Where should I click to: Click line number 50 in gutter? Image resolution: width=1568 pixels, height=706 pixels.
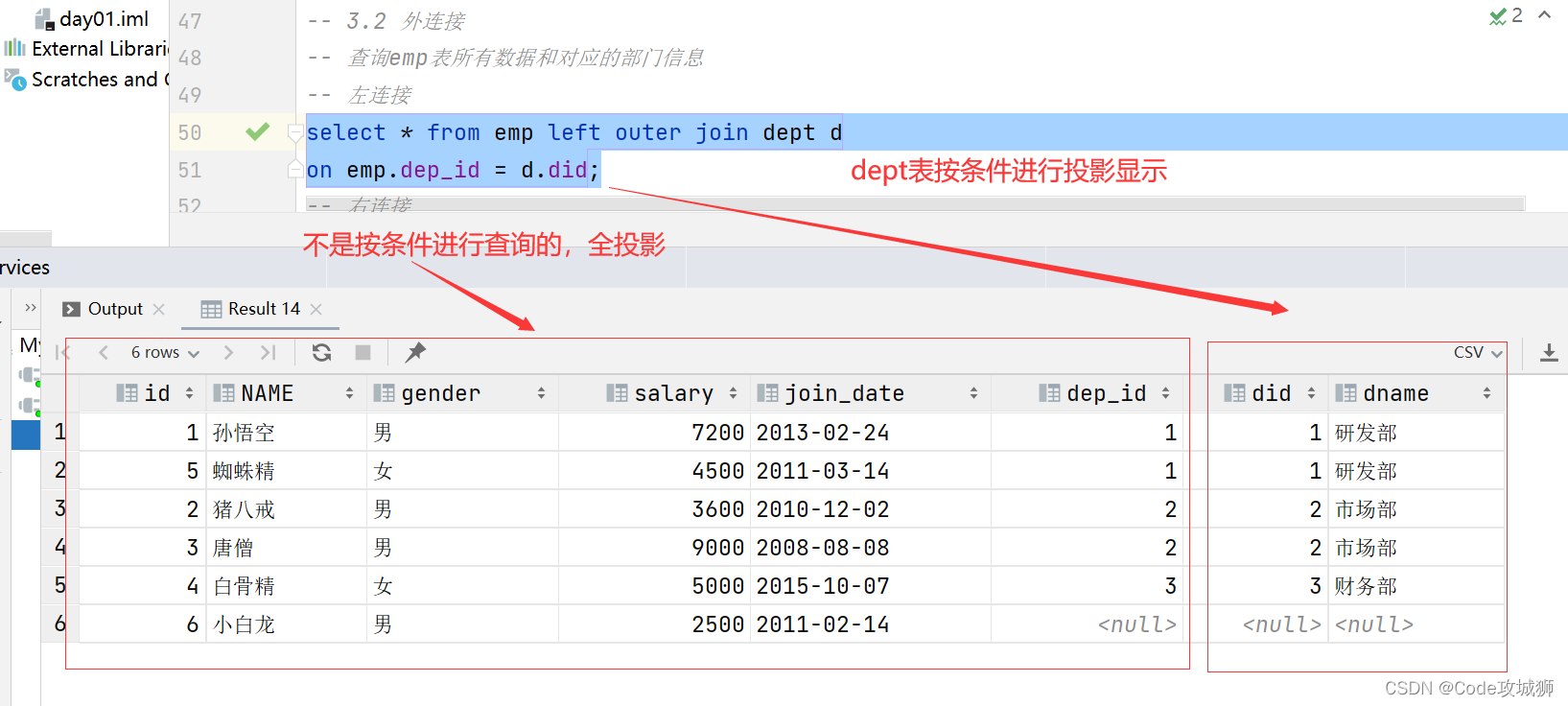(190, 132)
